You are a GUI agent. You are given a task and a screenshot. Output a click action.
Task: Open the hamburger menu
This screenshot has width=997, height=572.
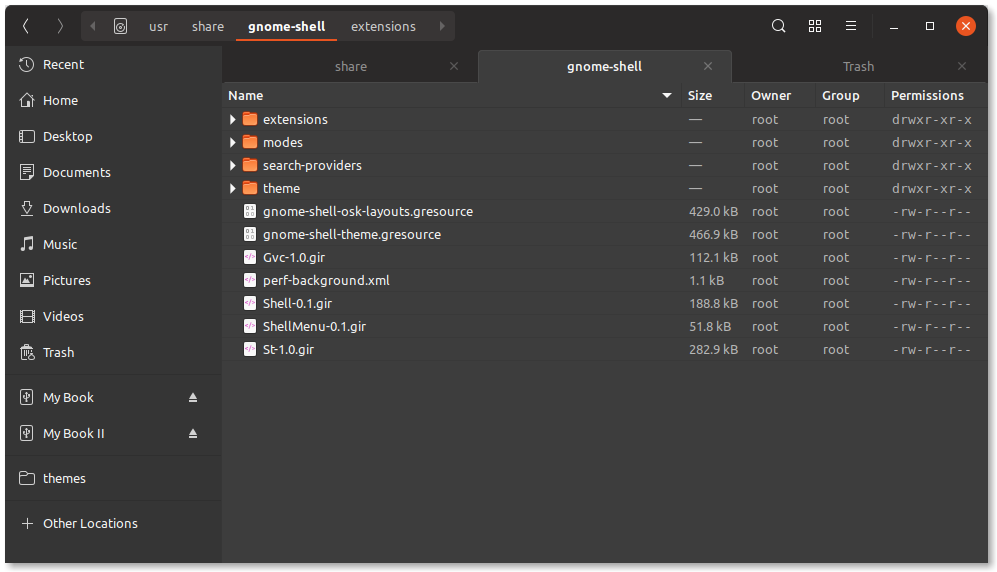(x=851, y=26)
